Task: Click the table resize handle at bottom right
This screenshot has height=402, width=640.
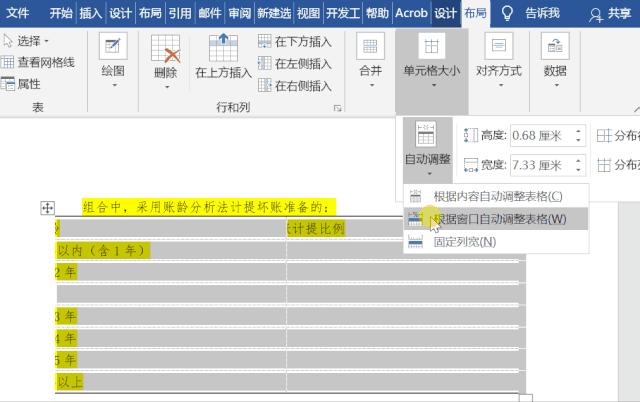Action: coord(526,398)
